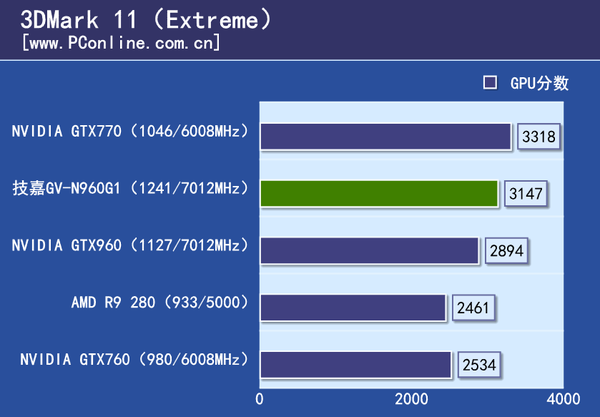Screen dimensions: 600x417
Task: Click the NVIDIA GTX760 (980/6008MHz) label
Action: click(x=135, y=359)
